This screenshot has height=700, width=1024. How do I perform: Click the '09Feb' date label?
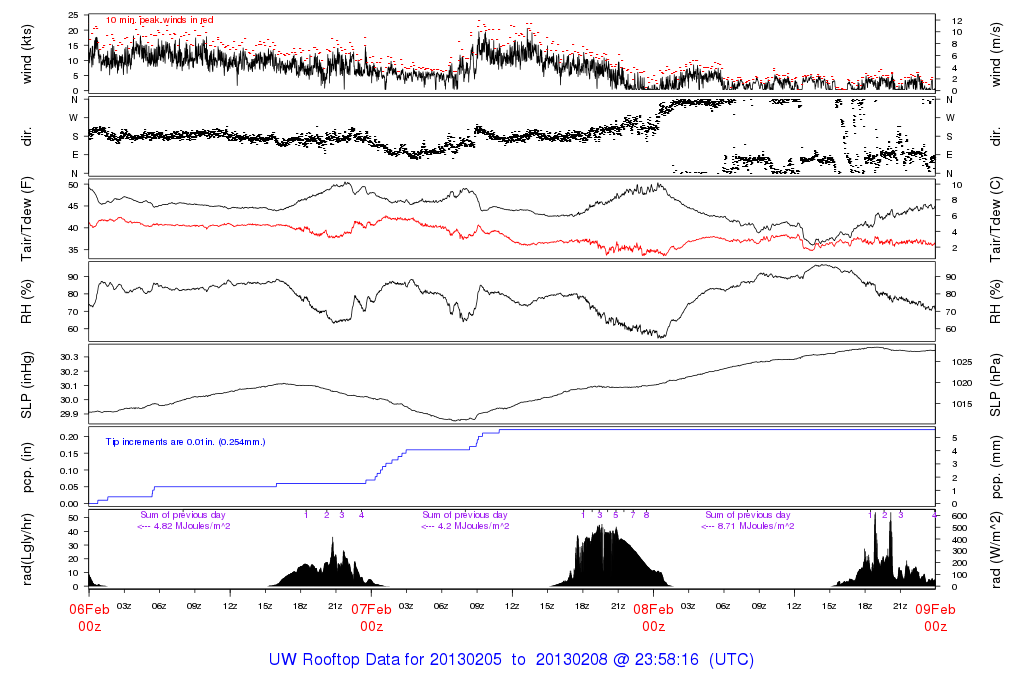point(935,610)
